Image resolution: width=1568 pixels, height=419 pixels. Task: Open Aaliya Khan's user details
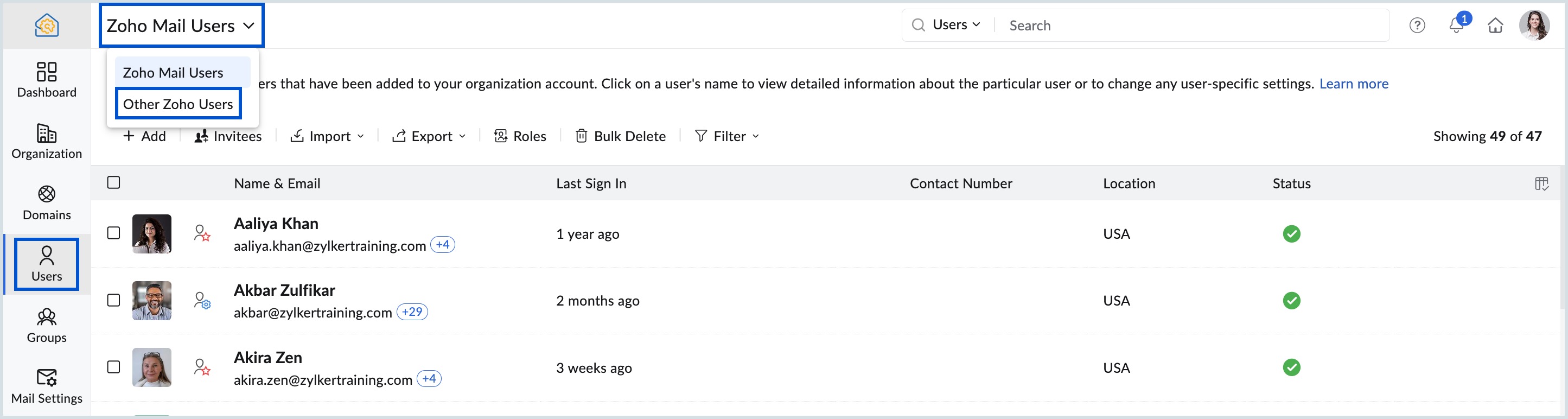(276, 224)
